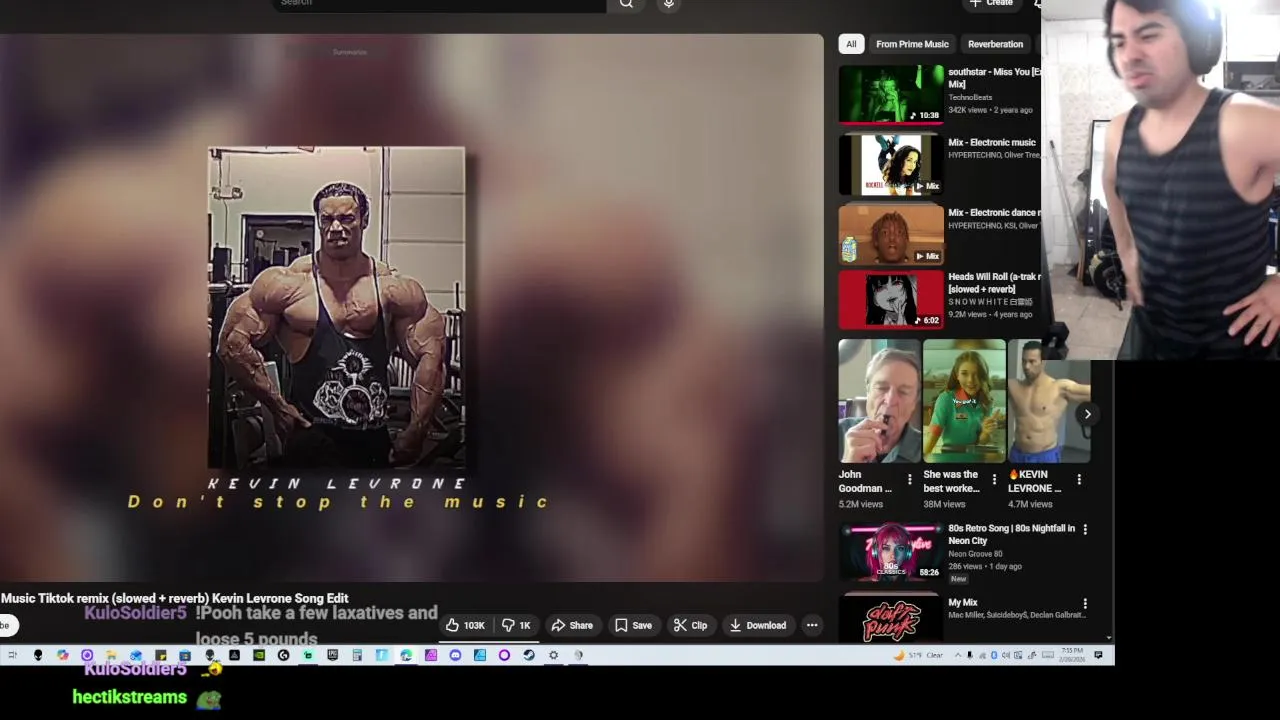
Task: Open Microsoft Store taskbar icon
Action: coord(185,655)
